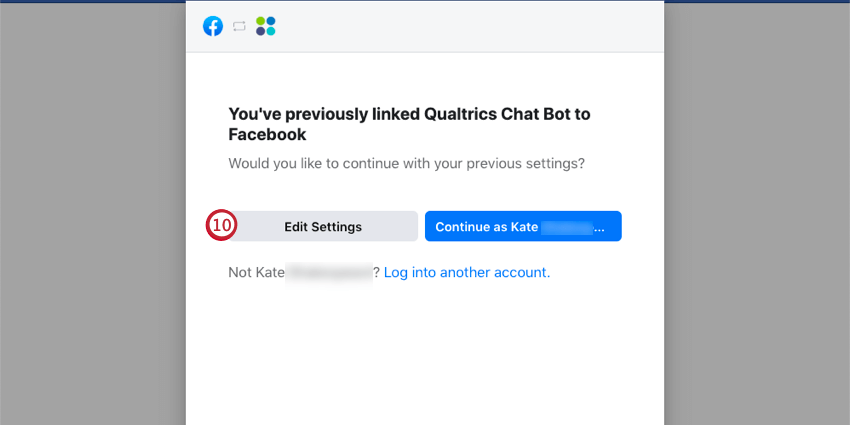Select the continue with previous settings question text
850x425 pixels.
406,162
